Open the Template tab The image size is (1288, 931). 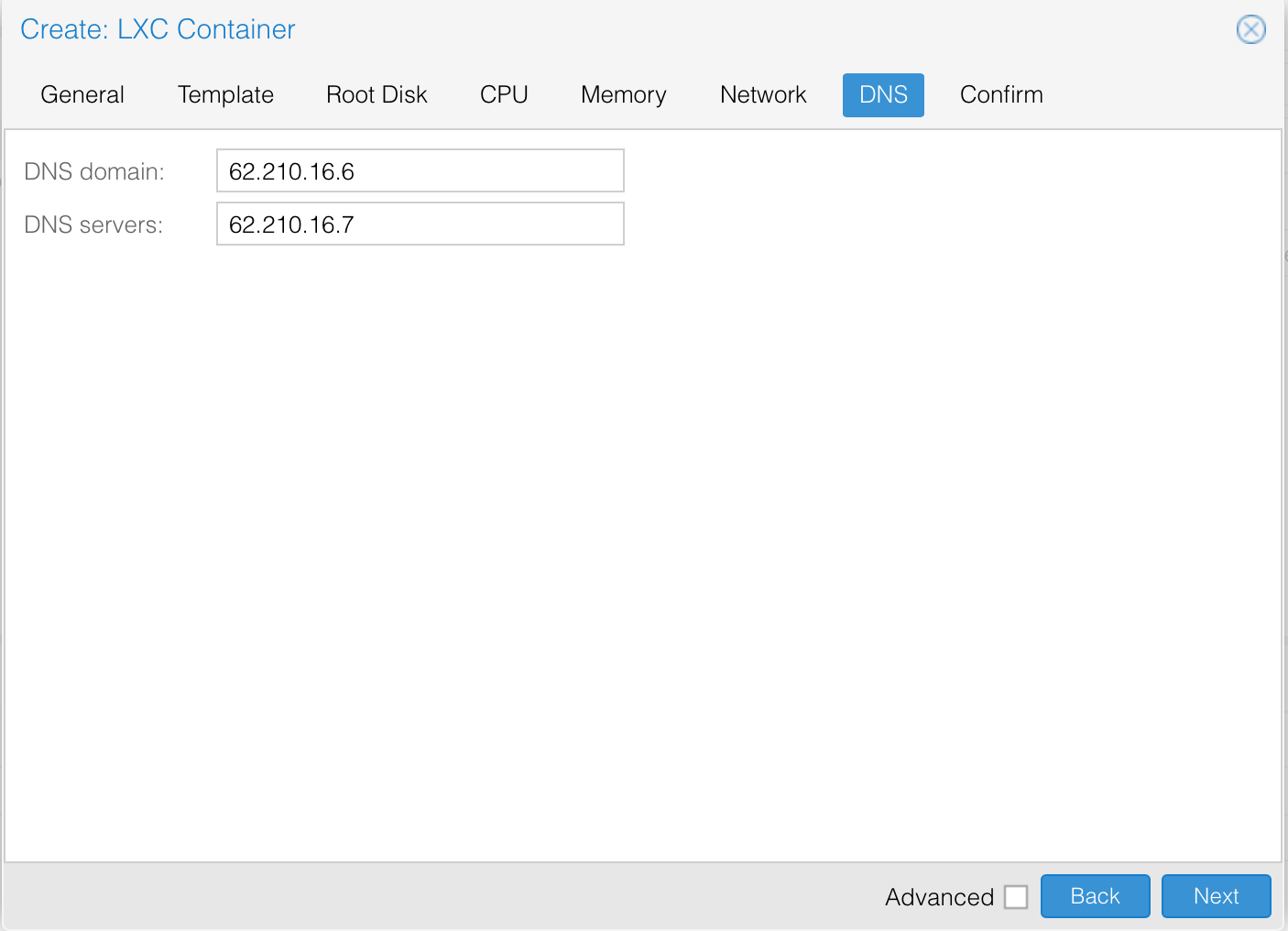coord(225,95)
